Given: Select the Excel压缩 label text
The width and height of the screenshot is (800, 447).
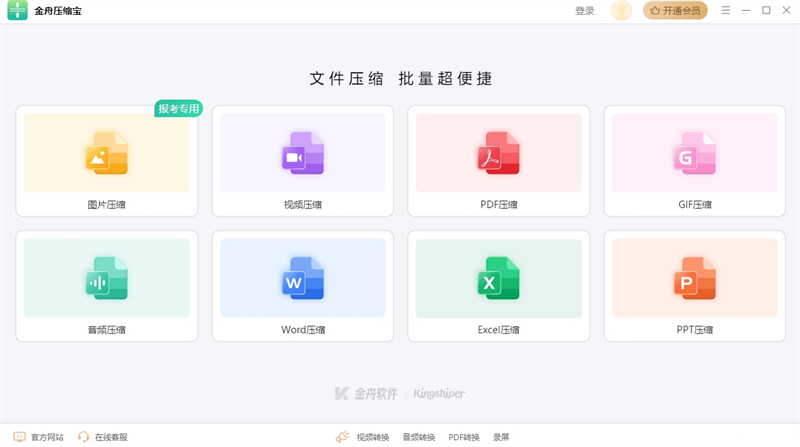Looking at the screenshot, I should [498, 330].
